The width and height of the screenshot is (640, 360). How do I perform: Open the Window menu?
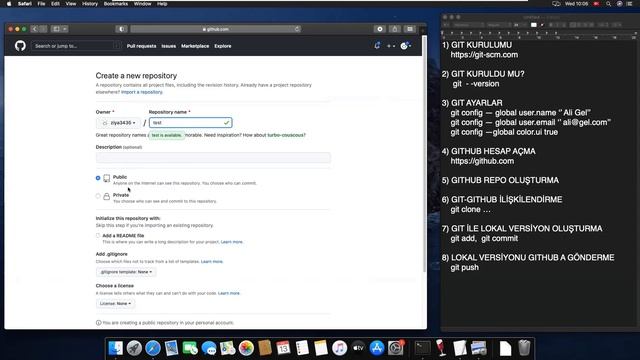click(x=142, y=4)
